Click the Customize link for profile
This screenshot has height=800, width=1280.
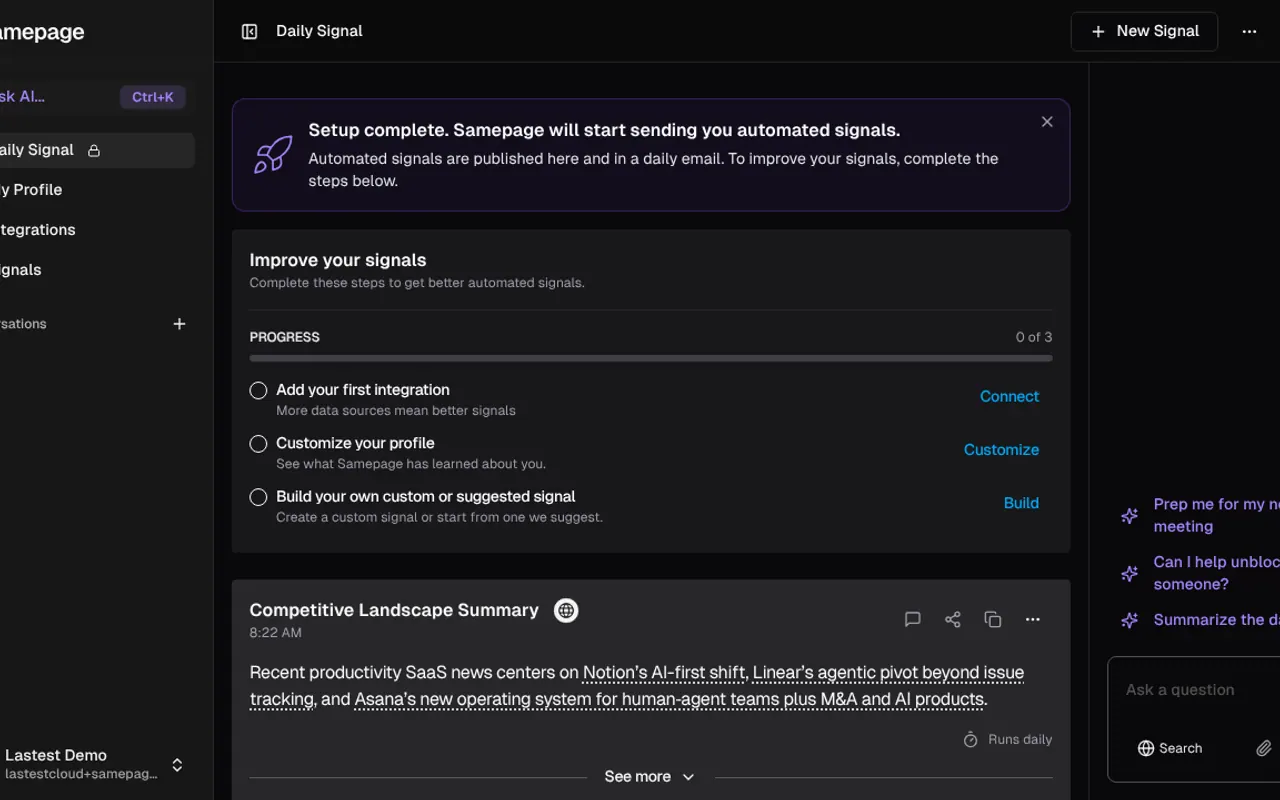1001,450
